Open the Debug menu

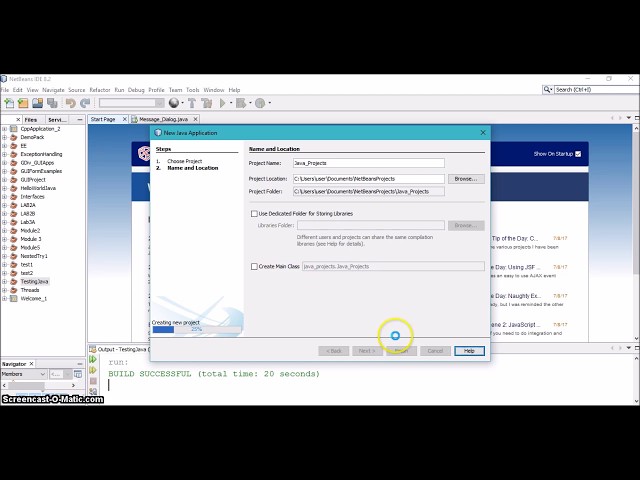point(136,90)
